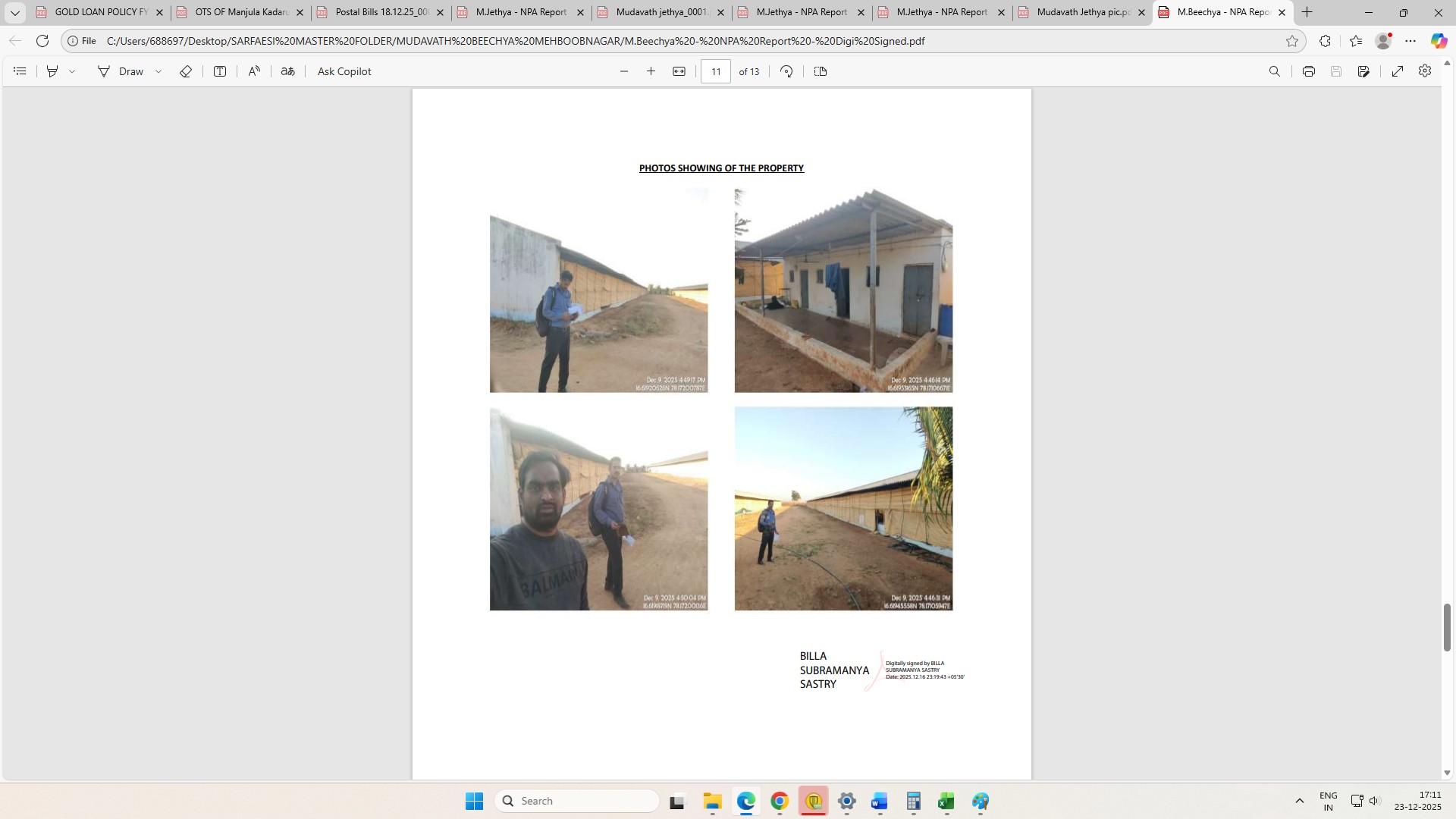Switch to GOLD LOAN POLICY tab
This screenshot has height=819, width=1456.
click(100, 12)
